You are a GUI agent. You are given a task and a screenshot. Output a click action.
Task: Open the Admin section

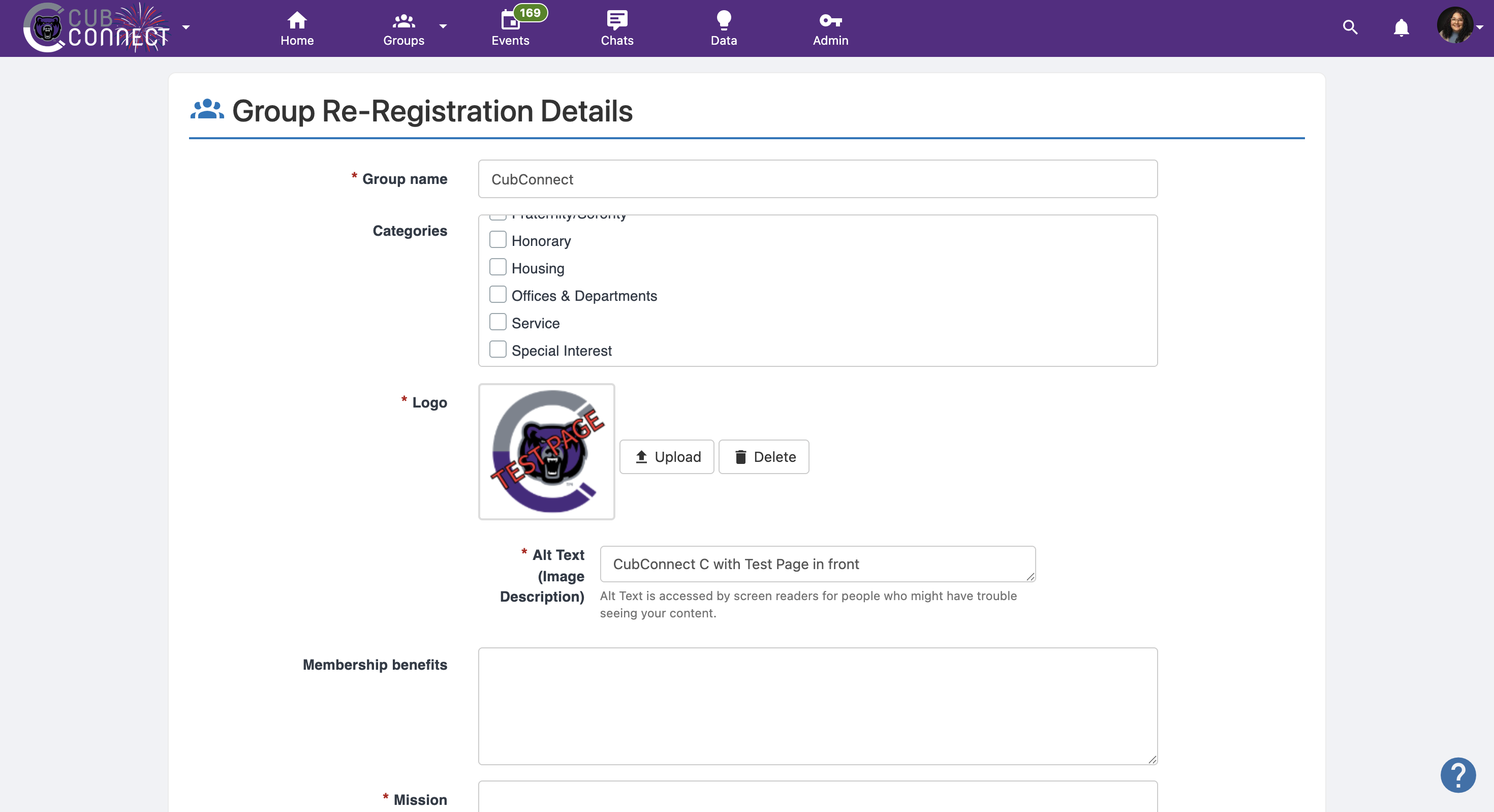830,28
